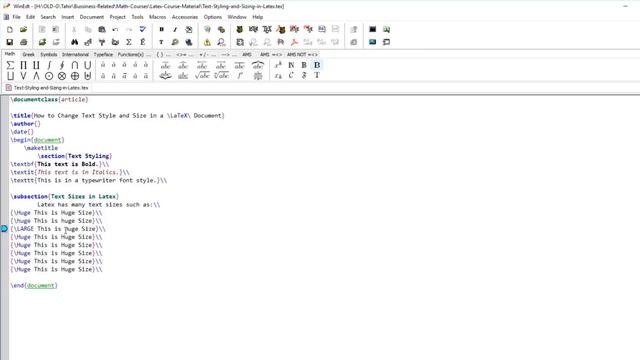Viewport: 640px width, 360px height.
Task: Click the Undo arrow icon
Action: click(115, 29)
